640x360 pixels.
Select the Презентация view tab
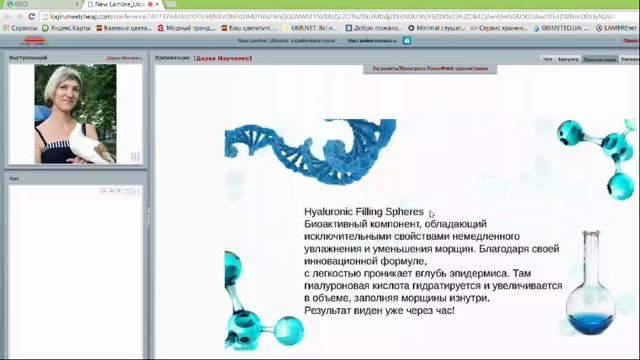pyautogui.click(x=600, y=59)
